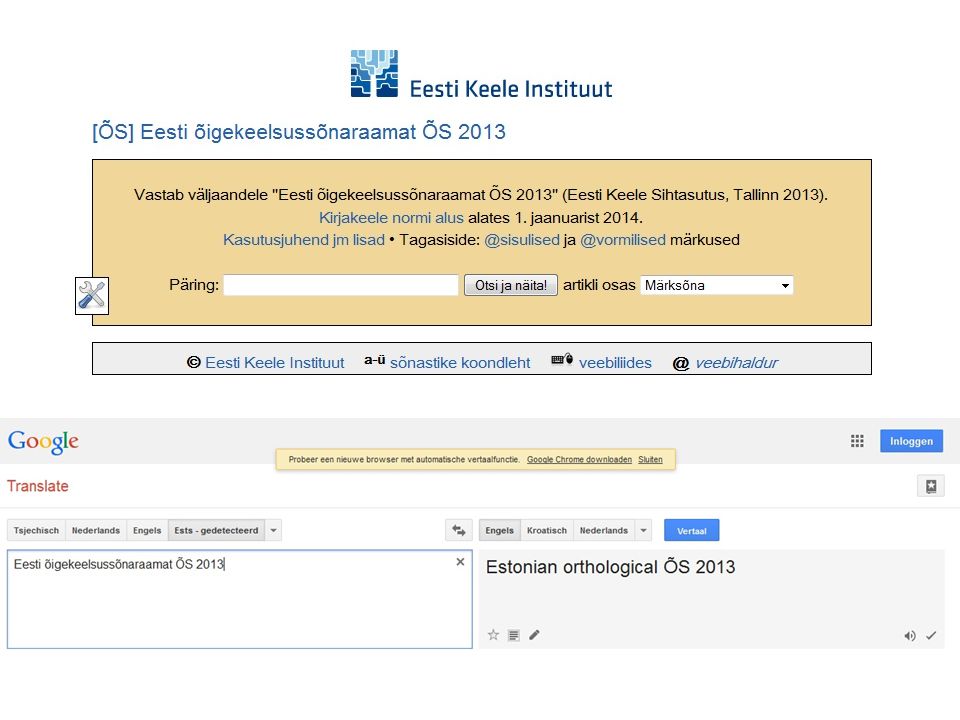The height and width of the screenshot is (720, 960).
Task: Click the Inloggen button
Action: tap(911, 441)
